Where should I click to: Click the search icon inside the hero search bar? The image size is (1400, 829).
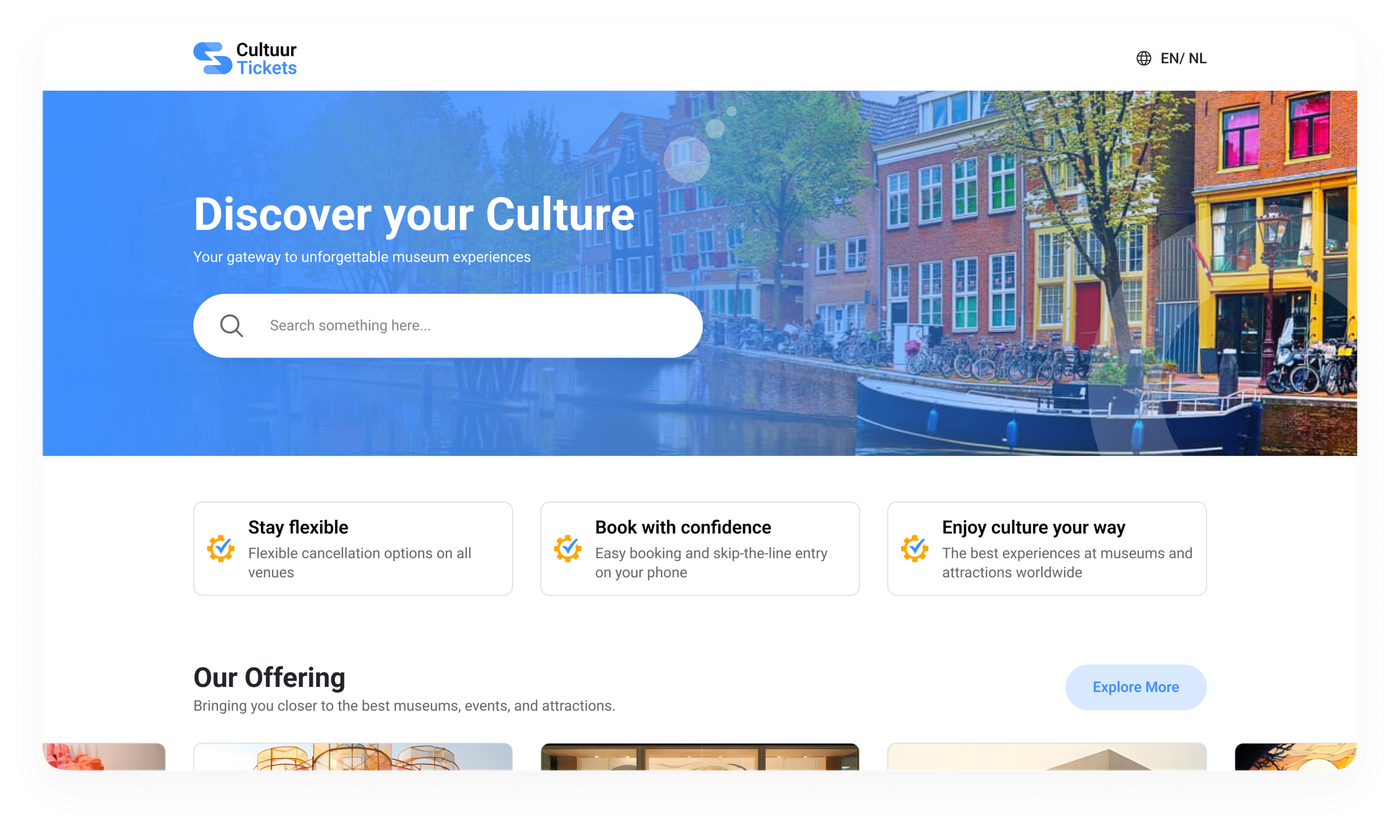tap(231, 325)
